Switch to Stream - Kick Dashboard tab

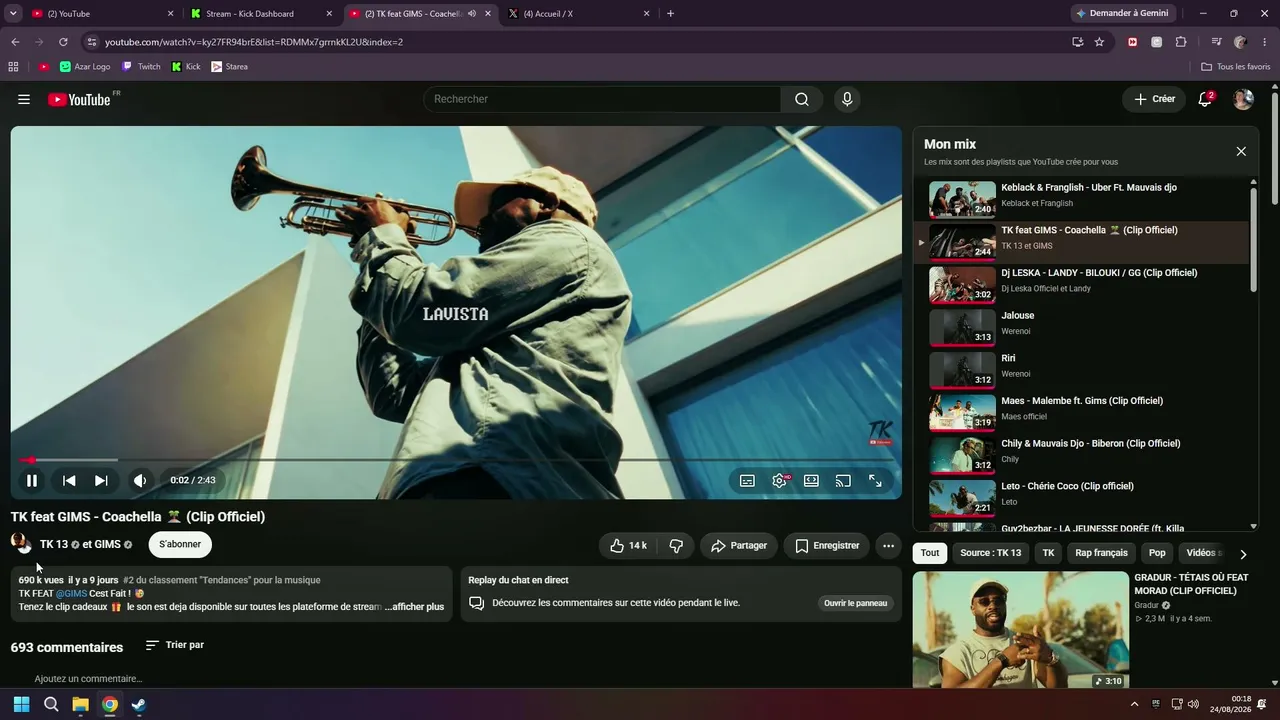click(260, 14)
